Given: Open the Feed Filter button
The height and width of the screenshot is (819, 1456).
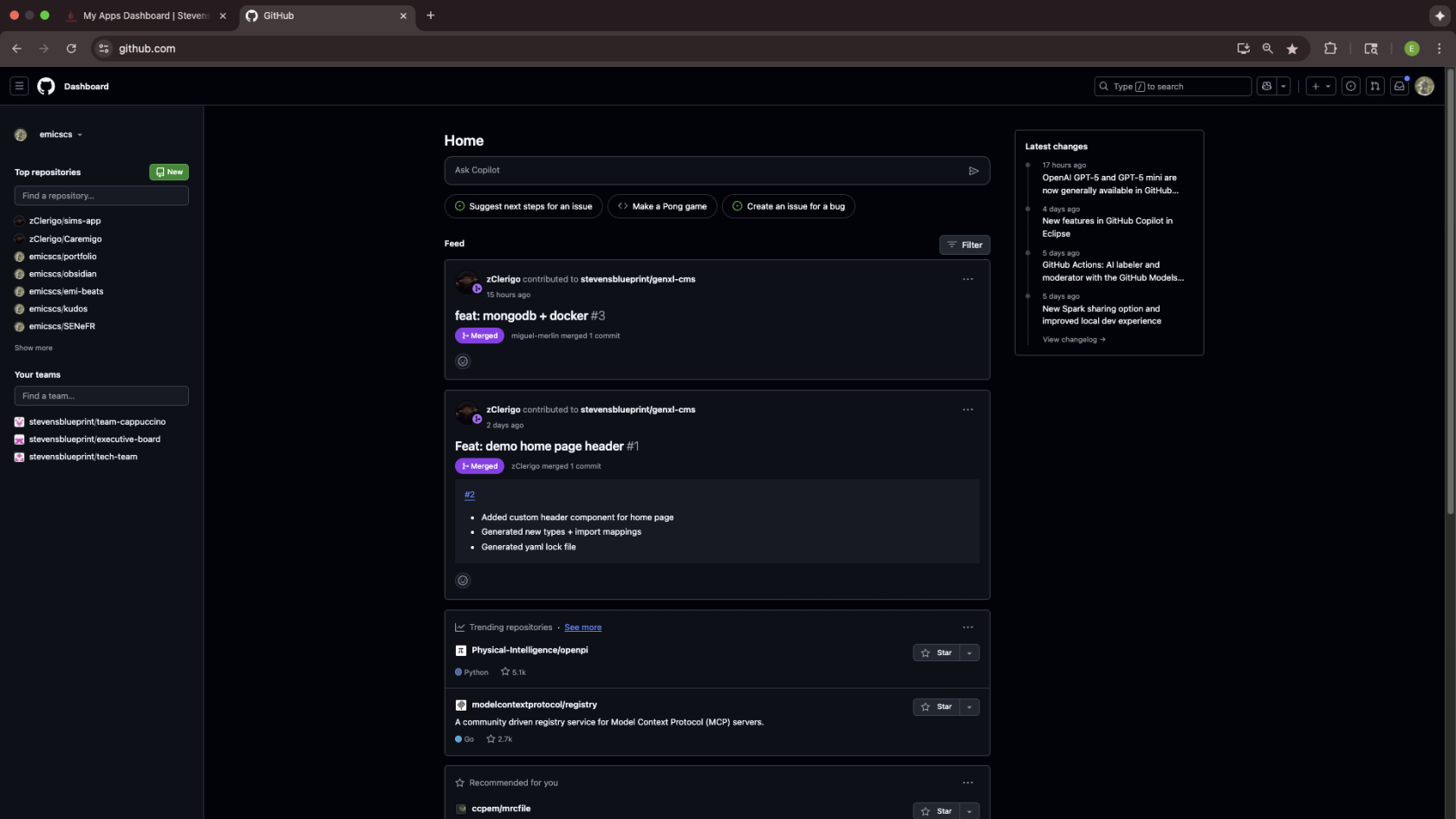Looking at the screenshot, I should (x=965, y=245).
